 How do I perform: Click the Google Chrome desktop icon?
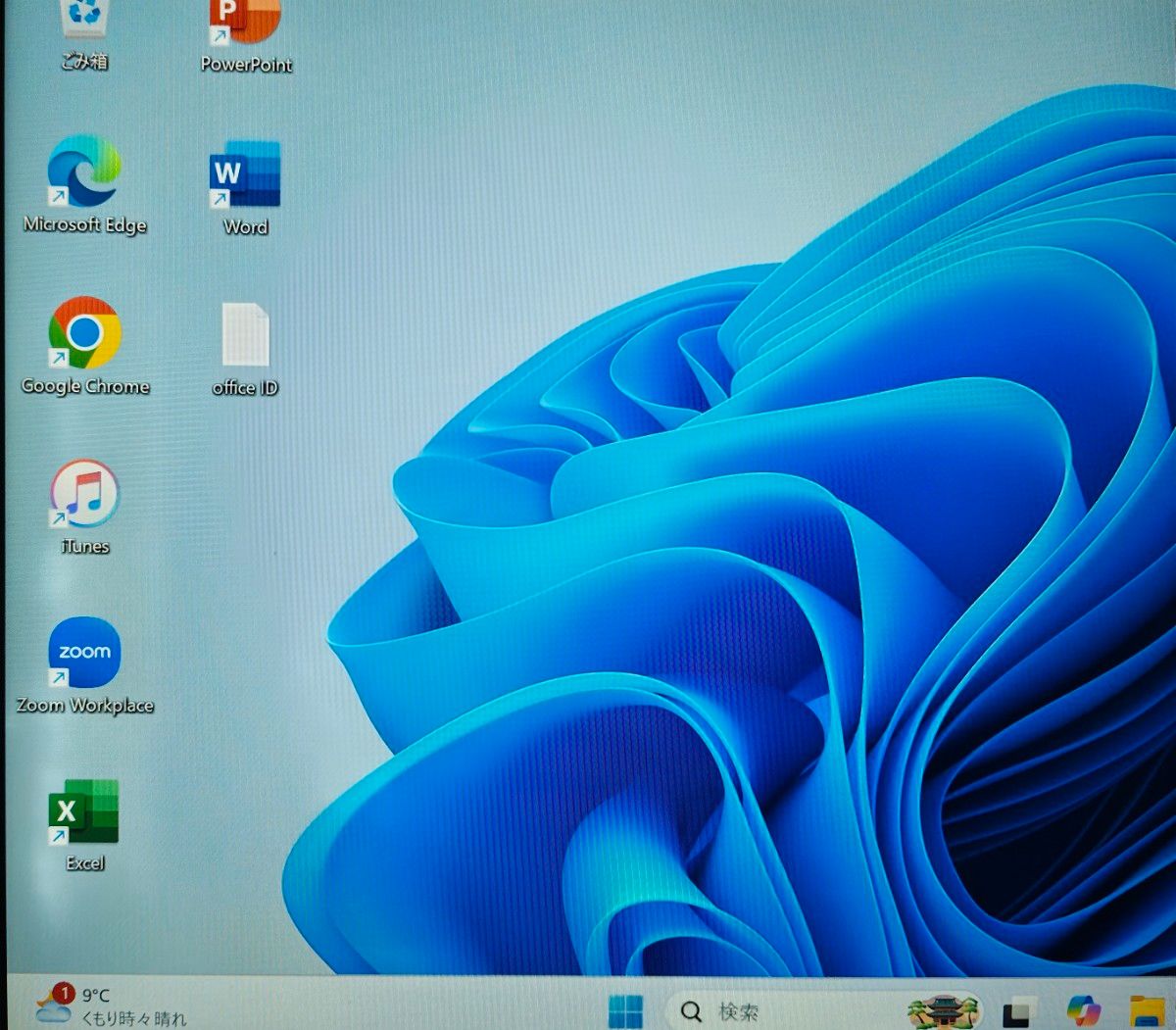pyautogui.click(x=85, y=335)
